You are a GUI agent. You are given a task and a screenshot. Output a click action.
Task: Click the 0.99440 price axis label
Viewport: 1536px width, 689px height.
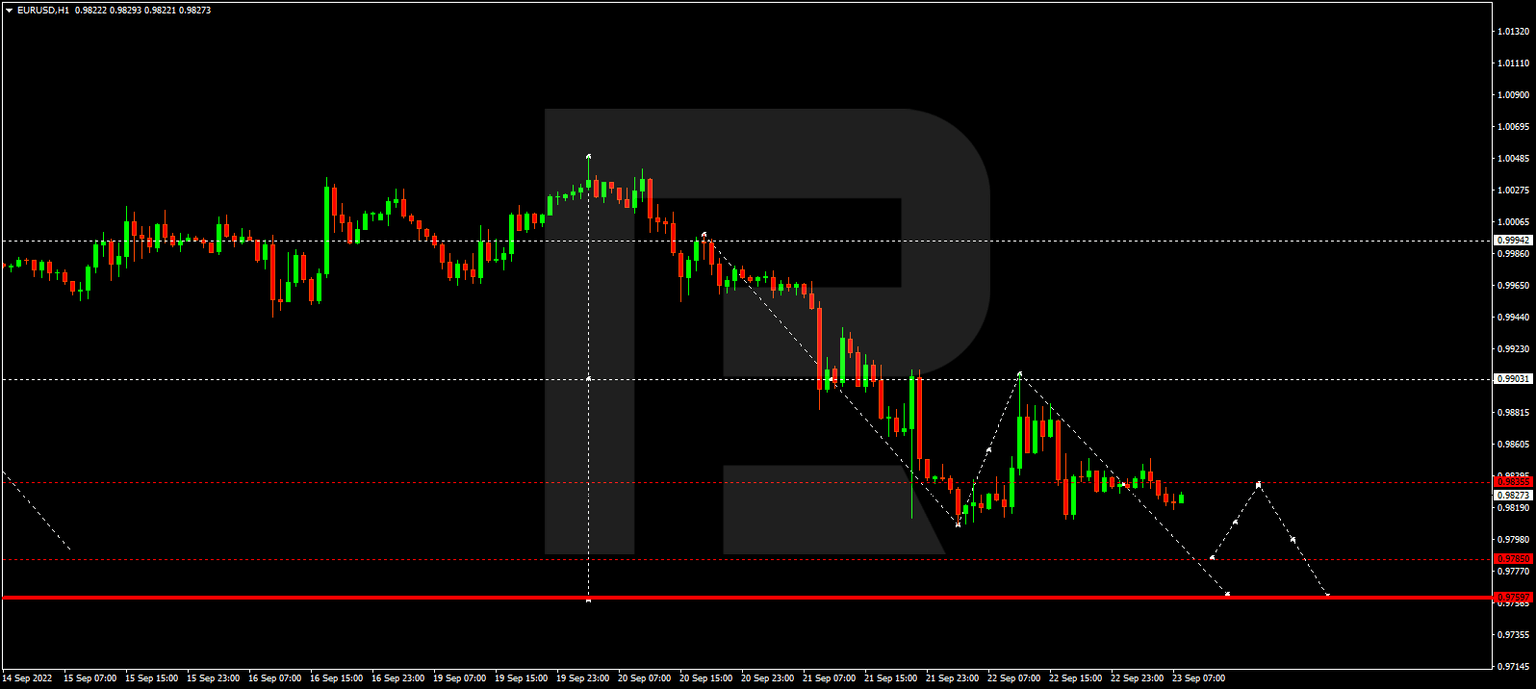tap(1514, 317)
